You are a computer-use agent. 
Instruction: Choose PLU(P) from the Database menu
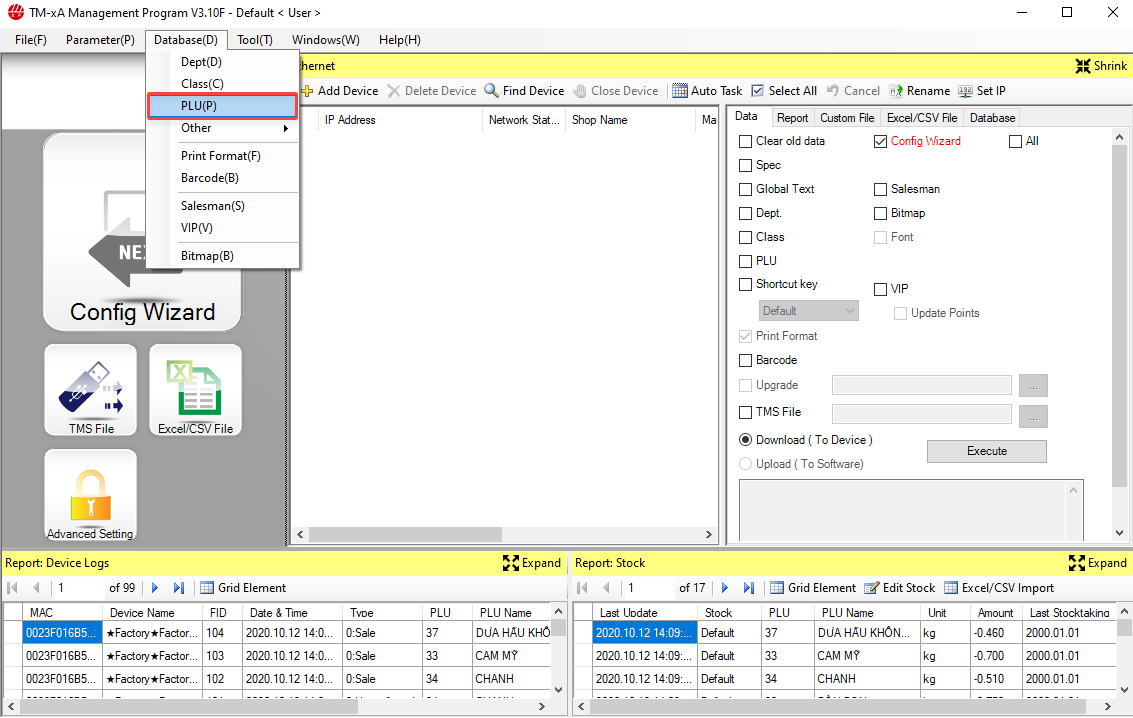tap(222, 106)
